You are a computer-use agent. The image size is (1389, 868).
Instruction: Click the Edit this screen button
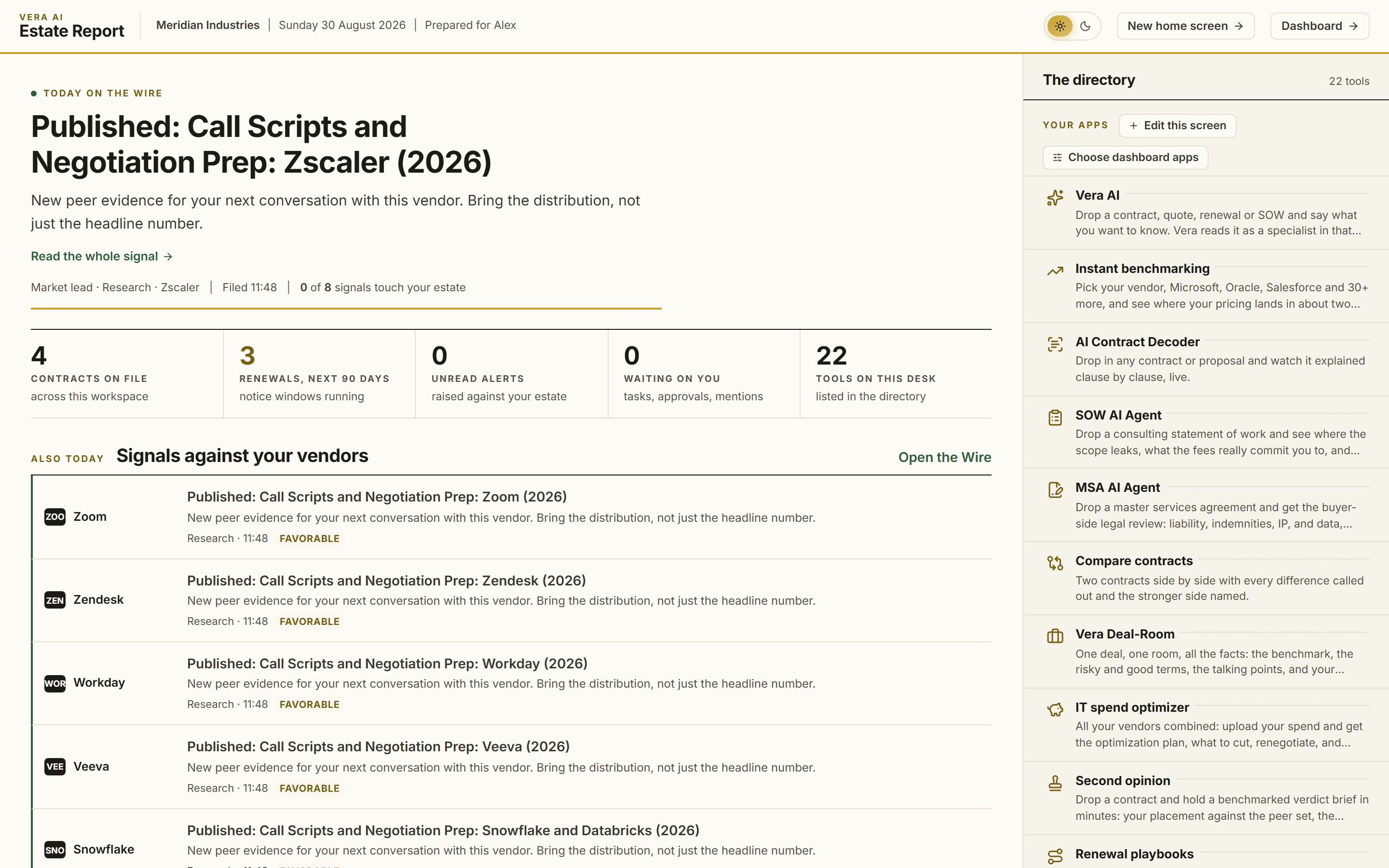pos(1177,126)
